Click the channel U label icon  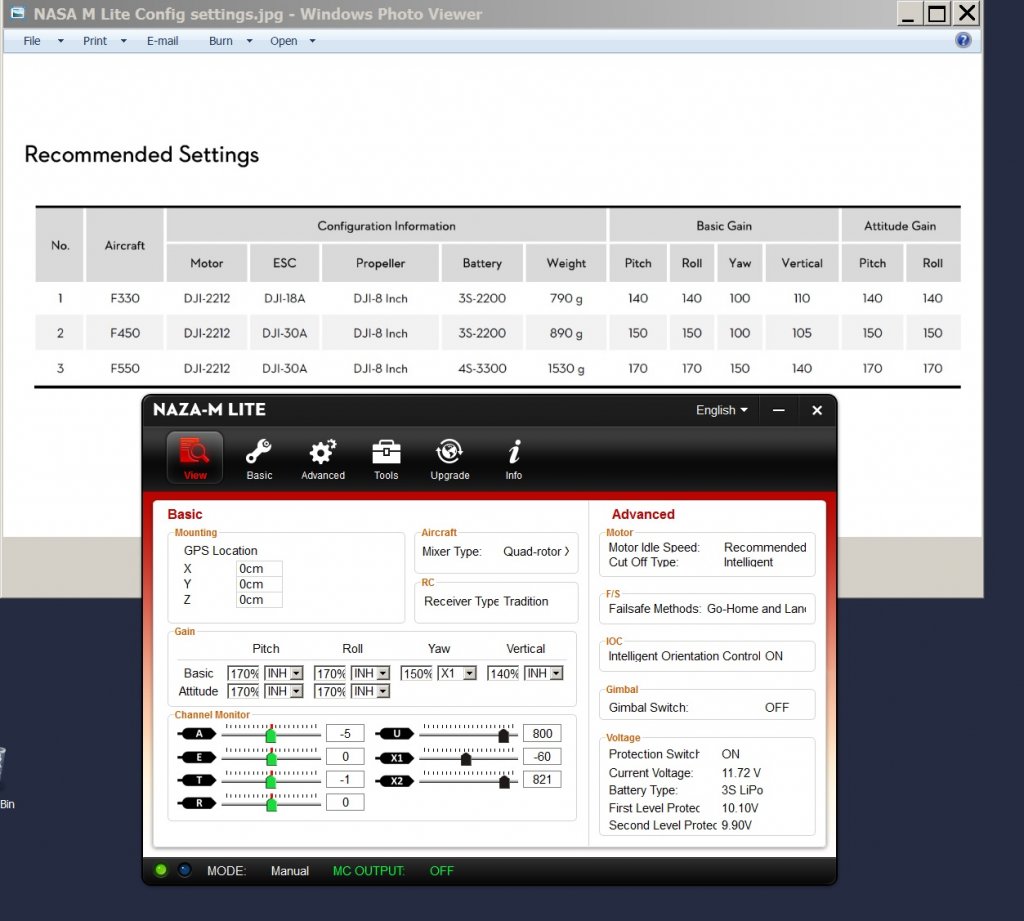coord(394,734)
